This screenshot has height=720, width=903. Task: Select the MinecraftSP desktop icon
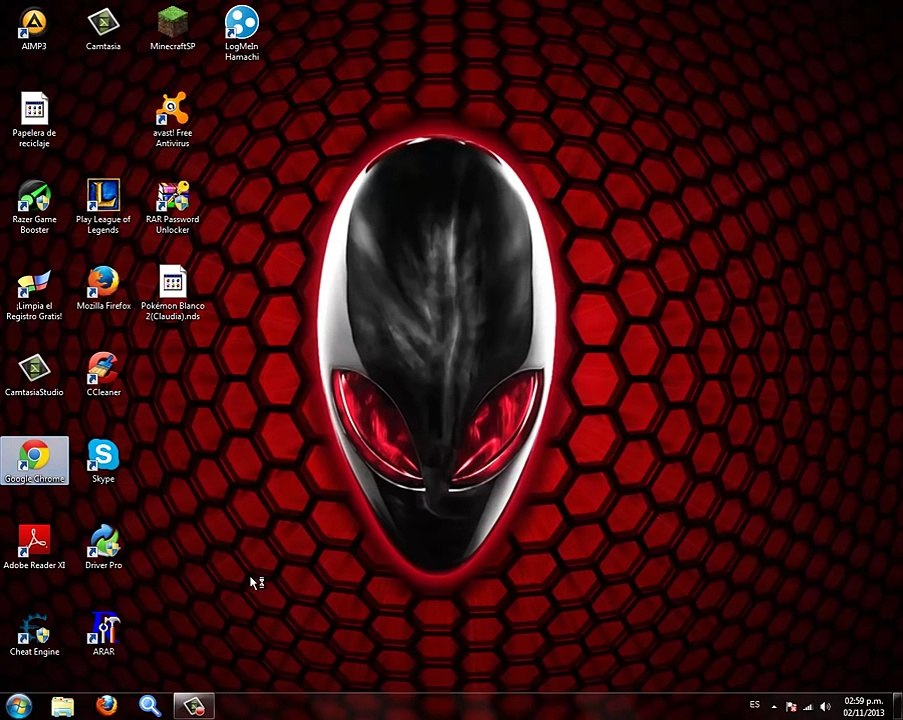tap(173, 23)
